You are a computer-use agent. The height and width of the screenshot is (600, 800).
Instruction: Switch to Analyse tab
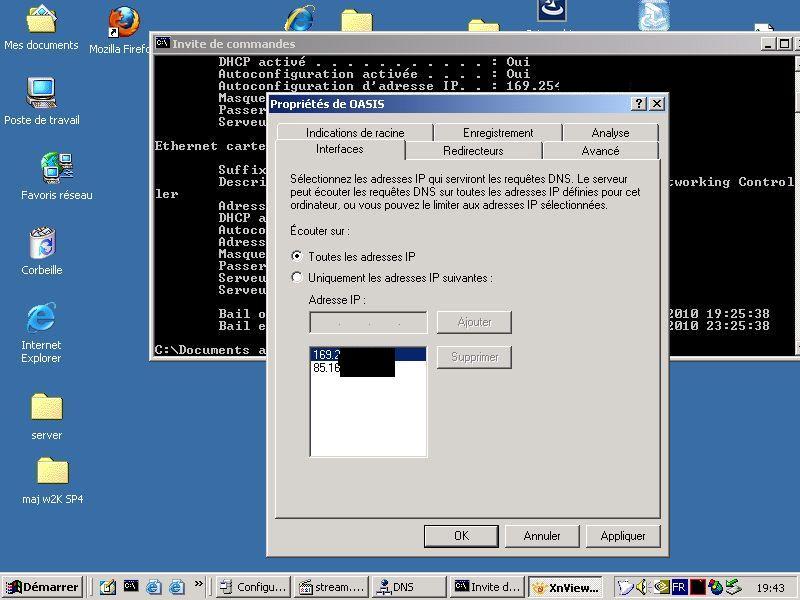(x=610, y=133)
